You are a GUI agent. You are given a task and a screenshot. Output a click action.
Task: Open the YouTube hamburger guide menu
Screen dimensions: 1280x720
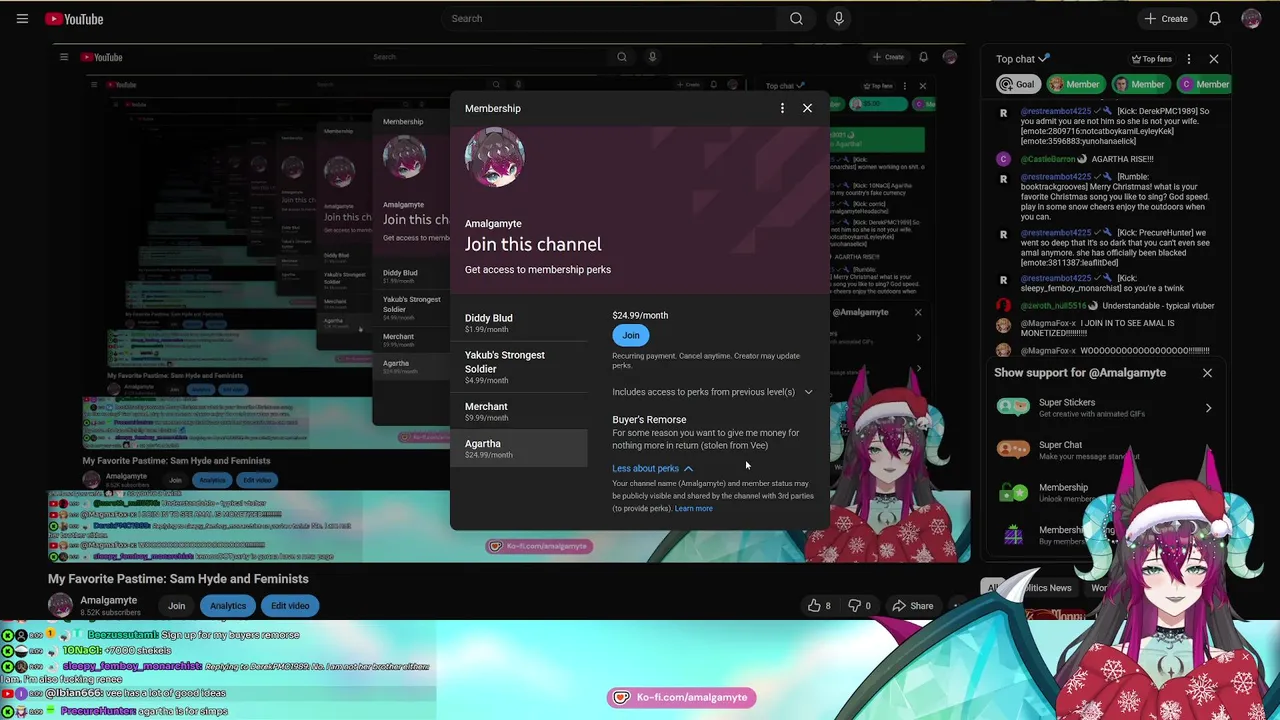click(x=22, y=19)
